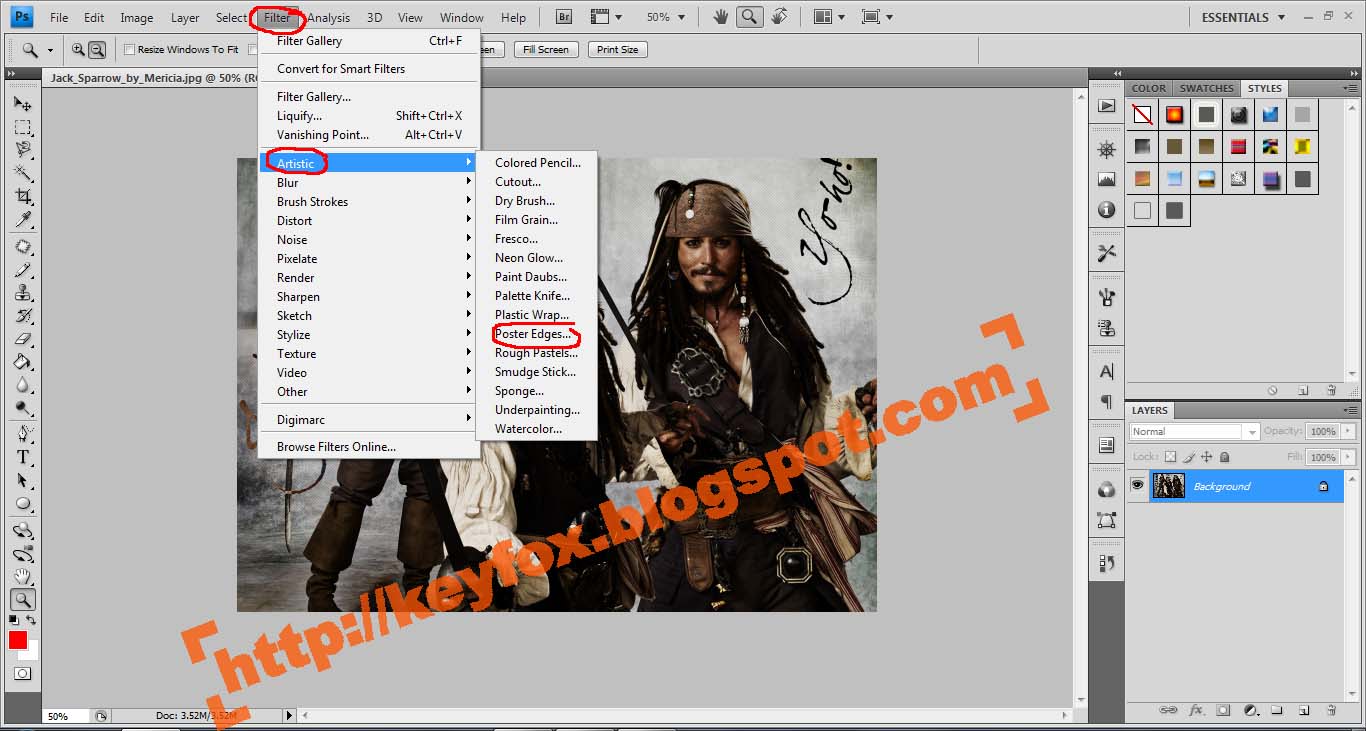Viewport: 1366px width, 731px height.
Task: Toggle Quick Mask mode at toolbox bottom
Action: click(22, 674)
